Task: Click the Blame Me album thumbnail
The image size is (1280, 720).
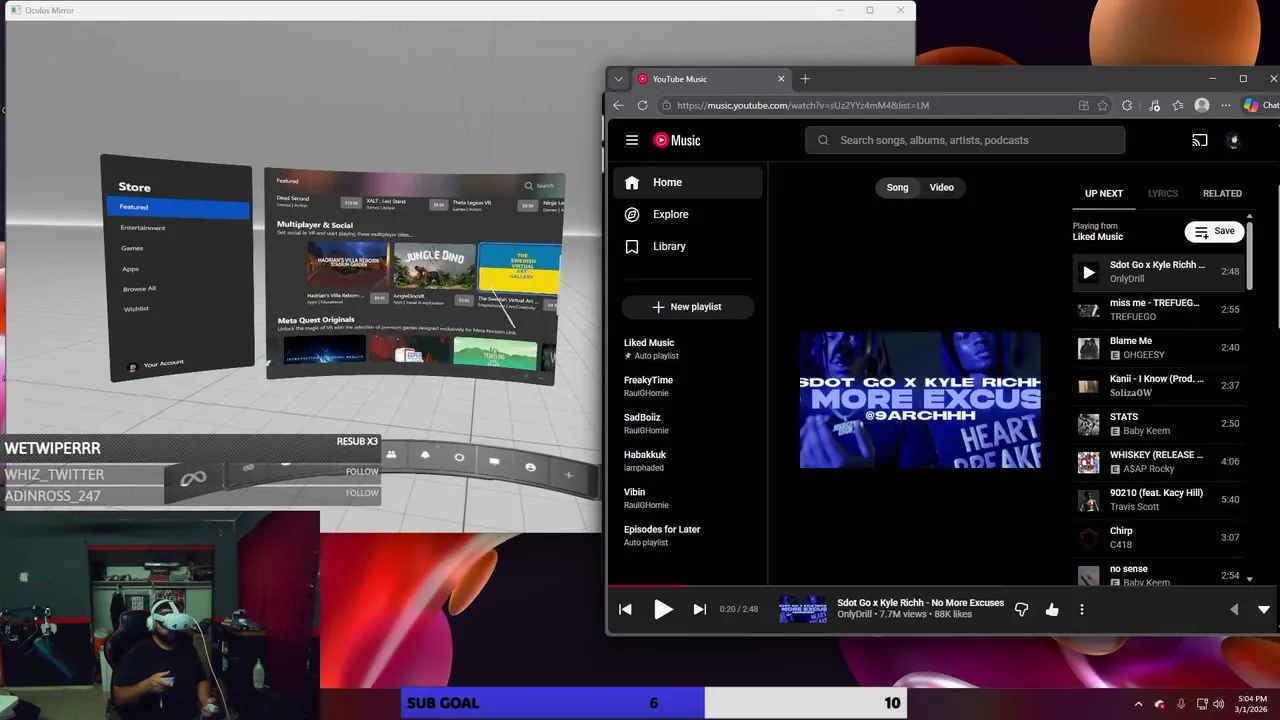Action: [x=1088, y=348]
